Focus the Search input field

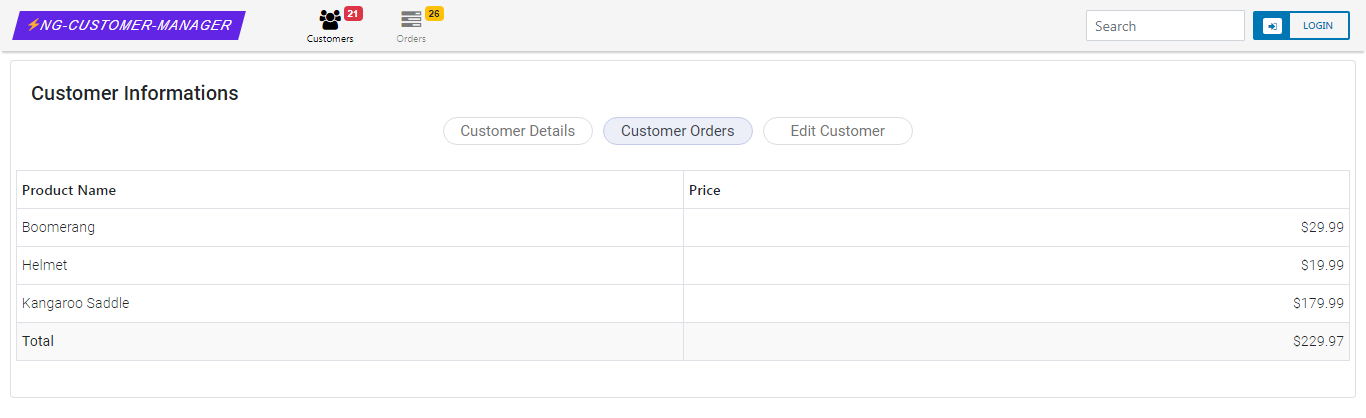click(1165, 26)
